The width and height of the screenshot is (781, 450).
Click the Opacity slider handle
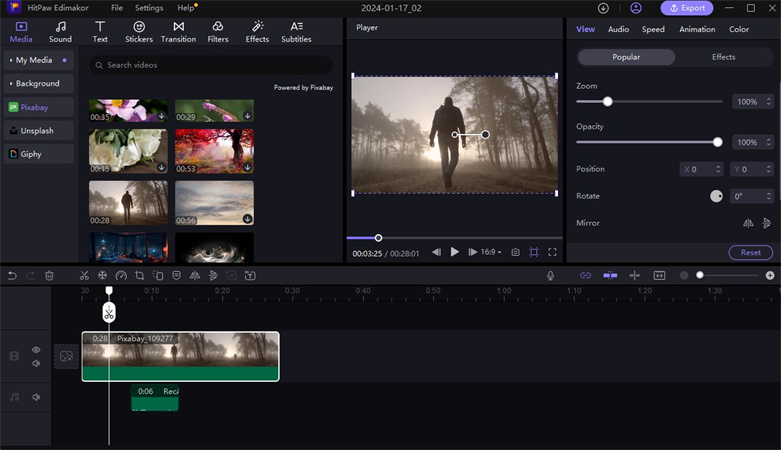pos(717,142)
